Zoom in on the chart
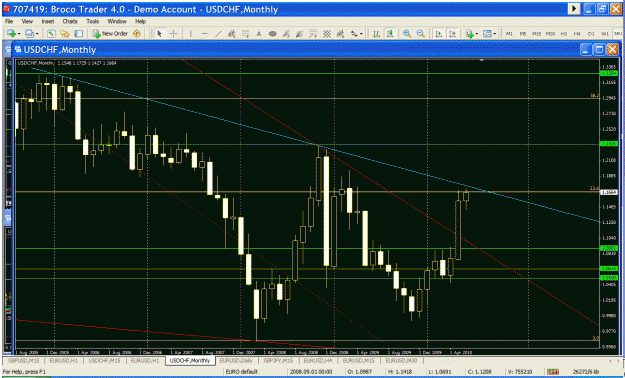 (x=407, y=34)
